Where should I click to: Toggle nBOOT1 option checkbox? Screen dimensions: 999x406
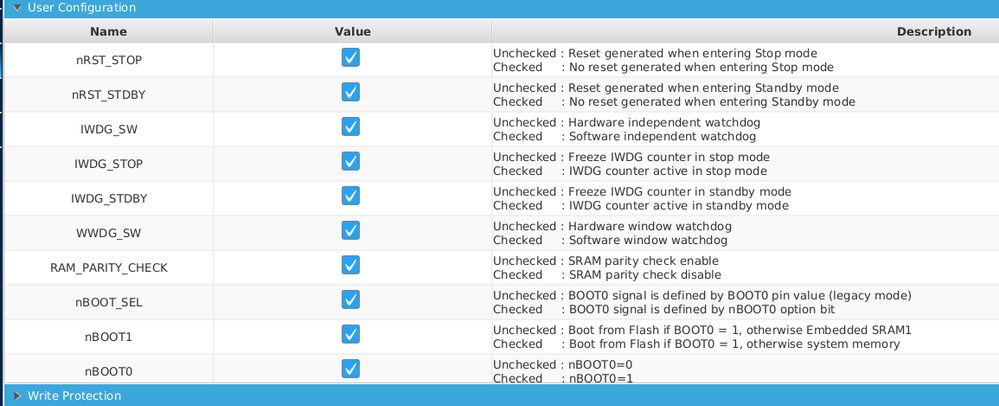(x=350, y=334)
